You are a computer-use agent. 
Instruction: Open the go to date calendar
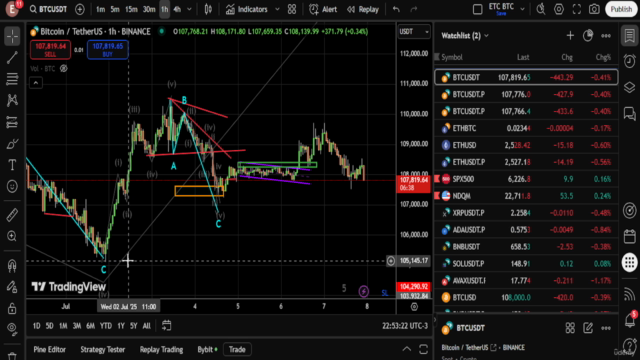[167, 326]
